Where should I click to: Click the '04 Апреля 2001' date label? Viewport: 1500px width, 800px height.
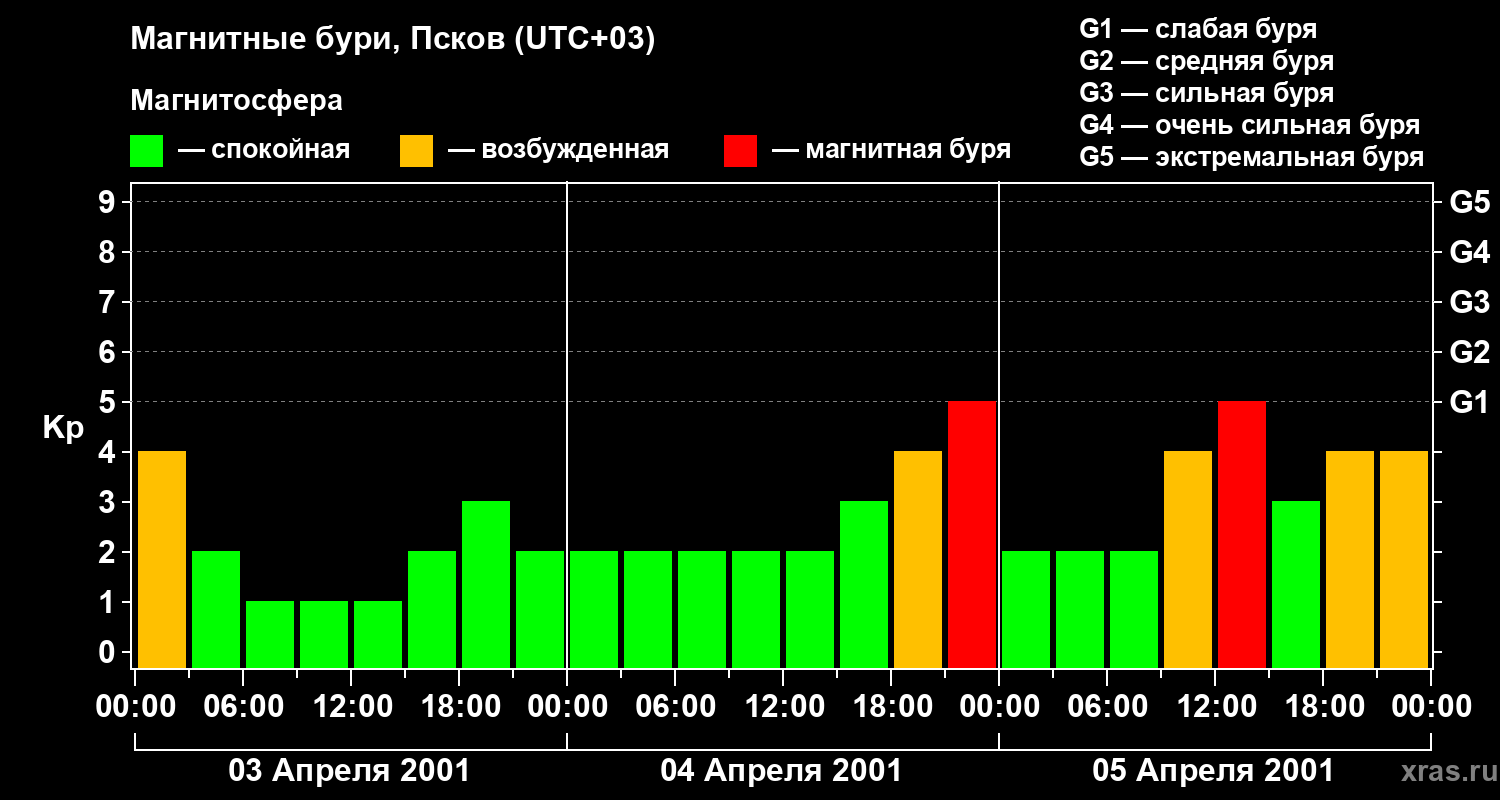[781, 771]
